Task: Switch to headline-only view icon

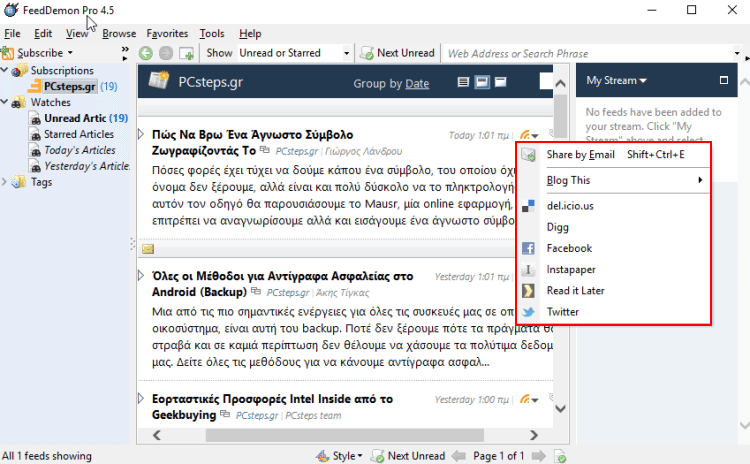Action: 463,82
